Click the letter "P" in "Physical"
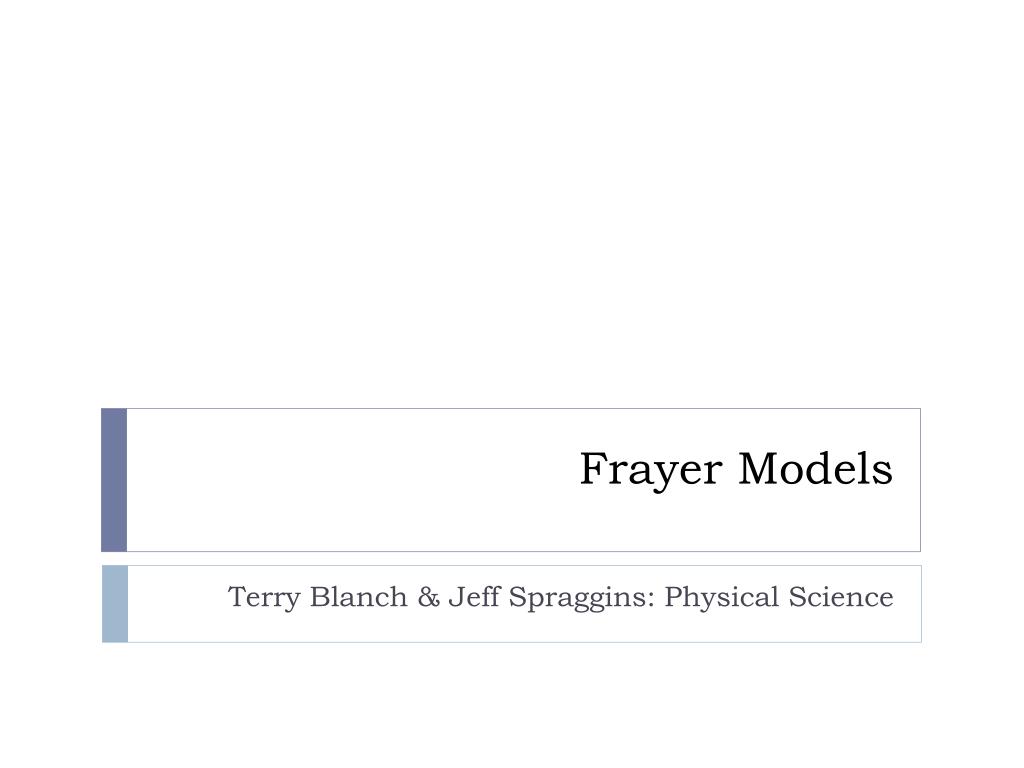 (x=674, y=597)
